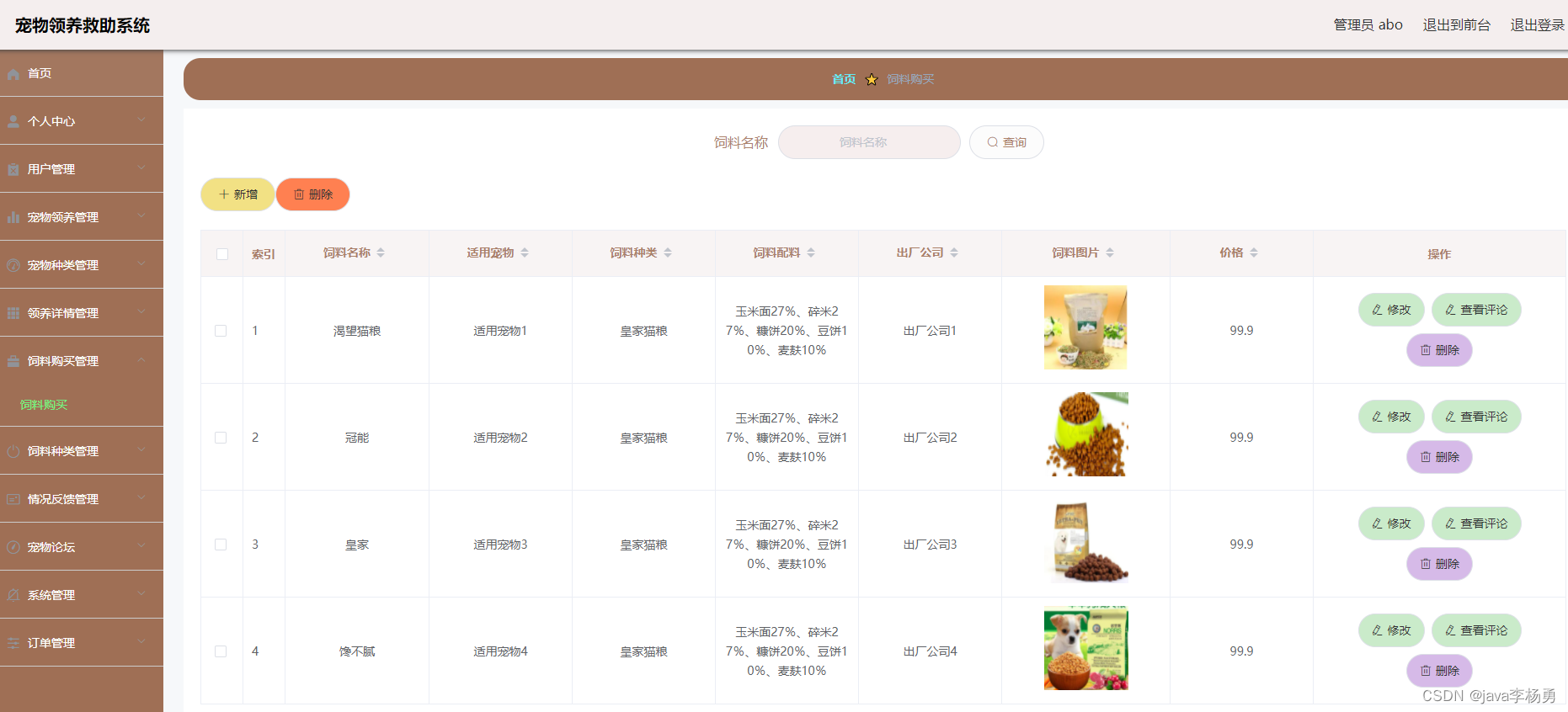
Task: Collapse the 饲料购买管理 menu chevron
Action: coord(141,360)
